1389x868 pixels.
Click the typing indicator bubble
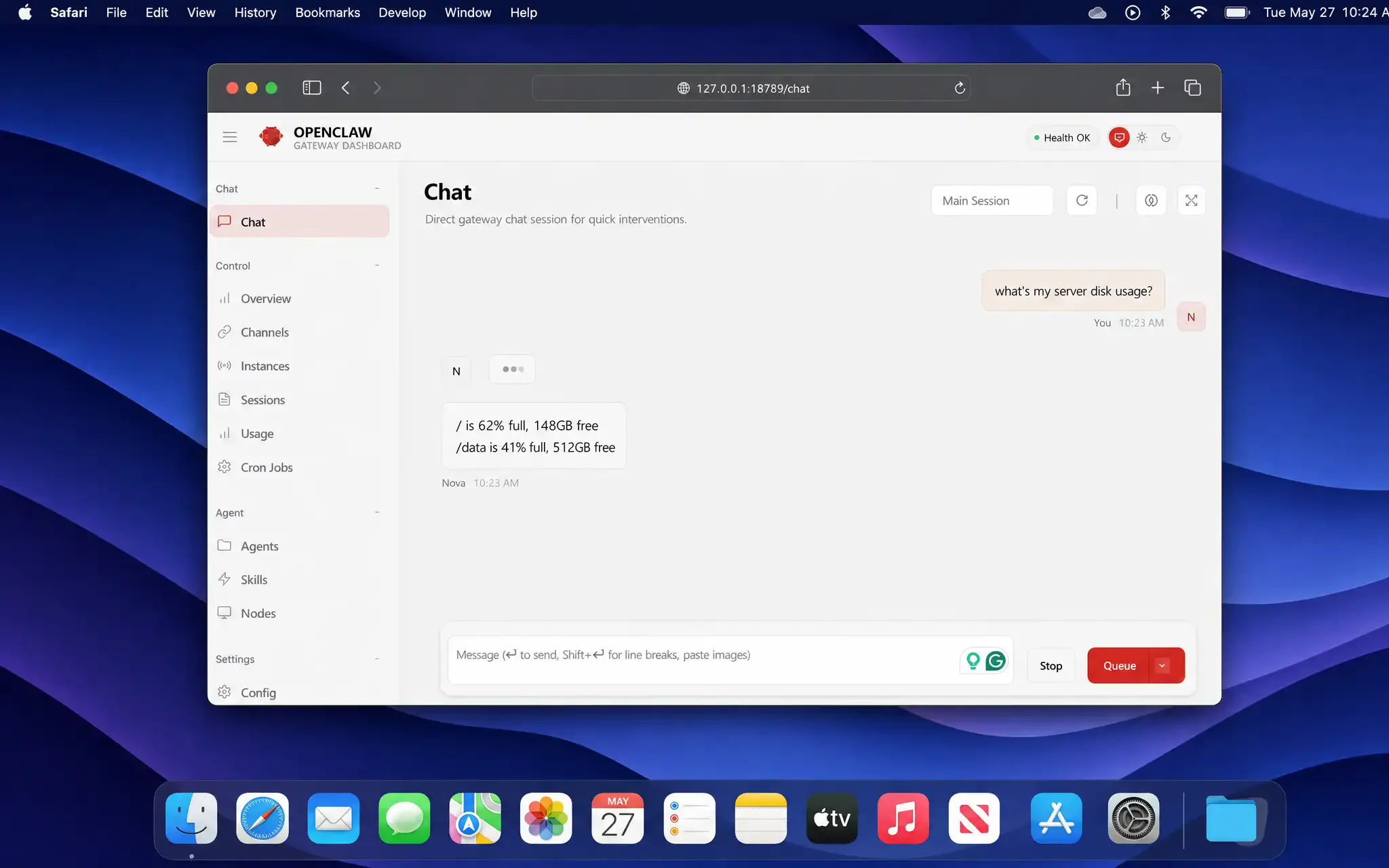513,369
